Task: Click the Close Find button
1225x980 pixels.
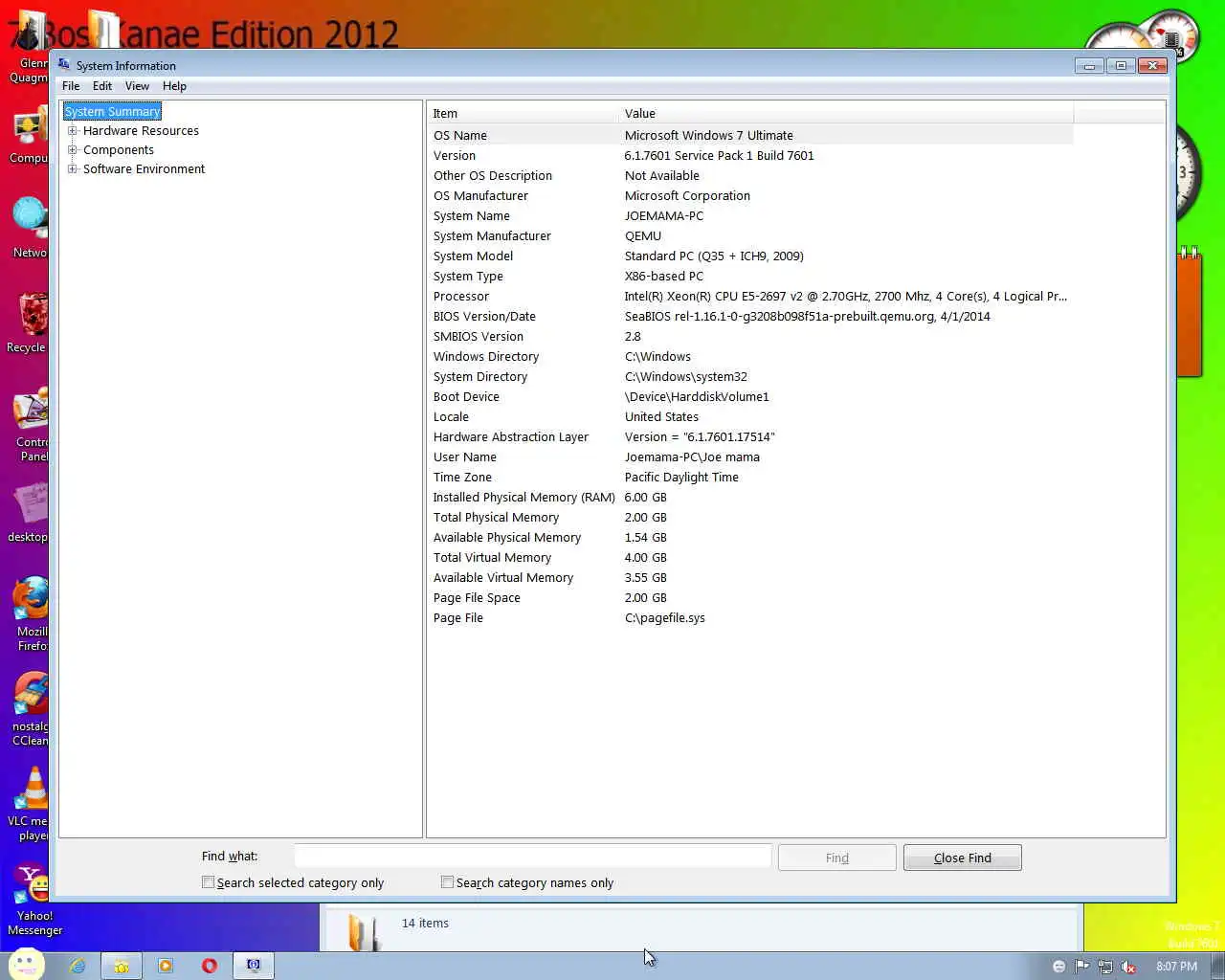Action: (x=963, y=857)
